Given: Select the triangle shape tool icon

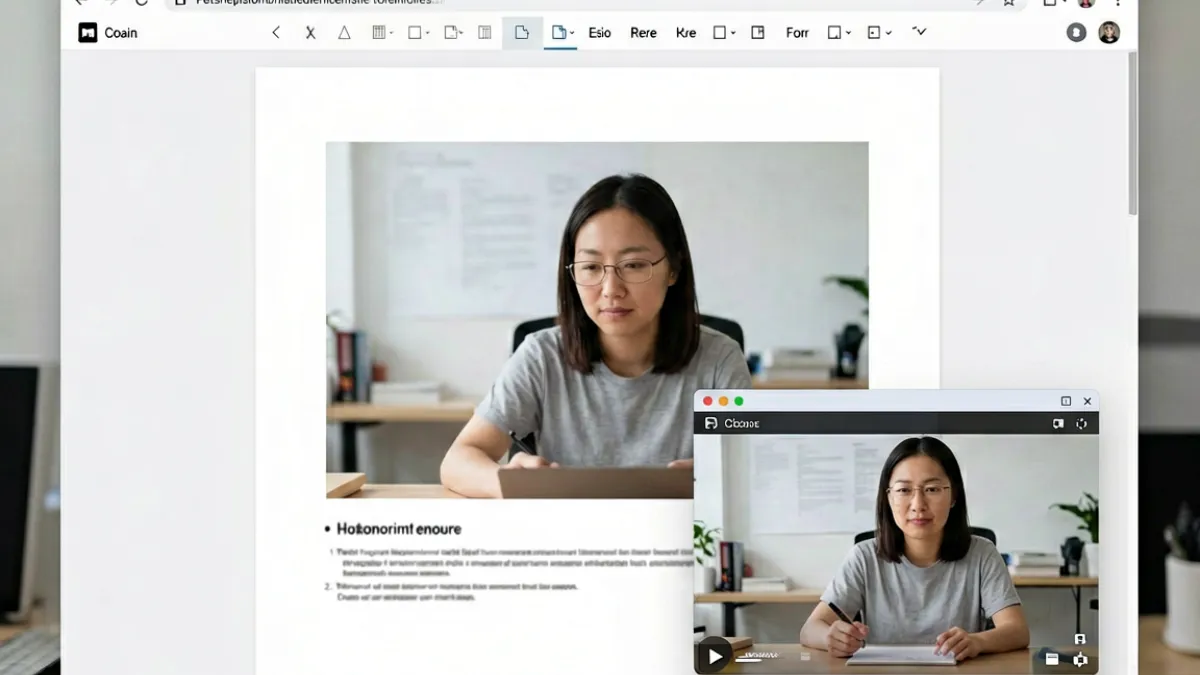Looking at the screenshot, I should (344, 33).
